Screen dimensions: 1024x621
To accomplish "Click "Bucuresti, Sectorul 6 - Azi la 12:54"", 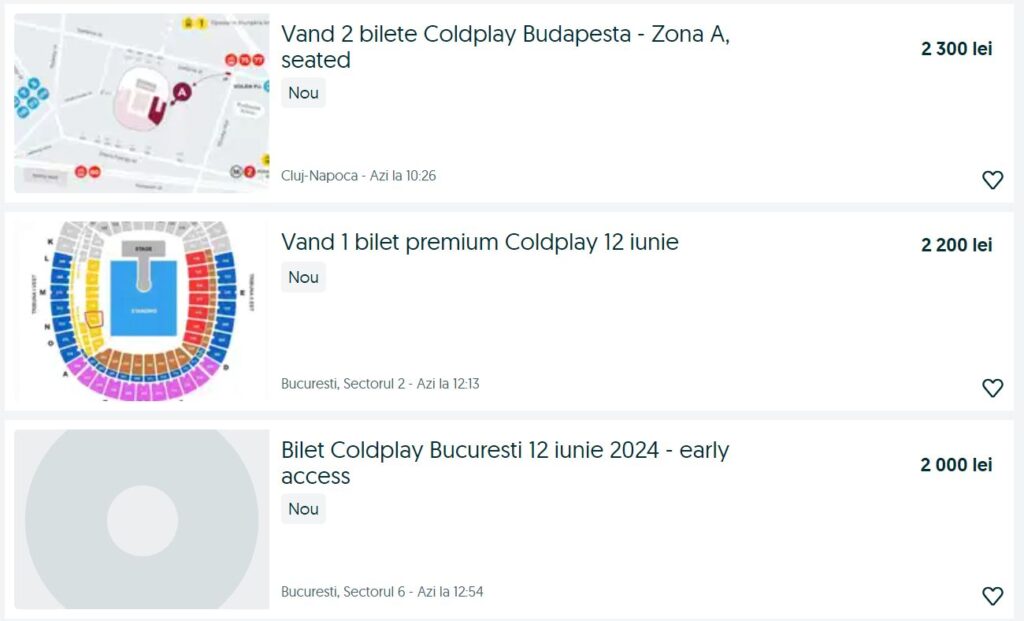I will point(382,591).
